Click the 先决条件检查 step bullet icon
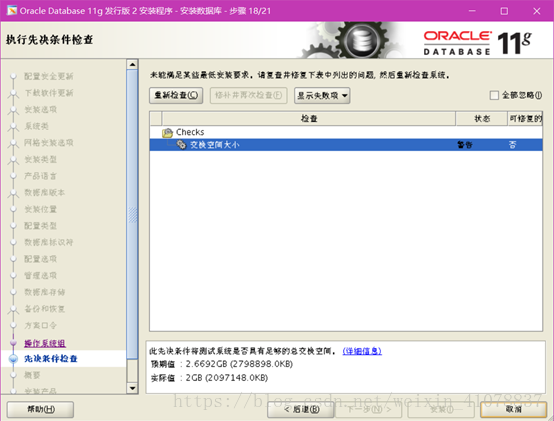The height and width of the screenshot is (421, 554). 13,358
